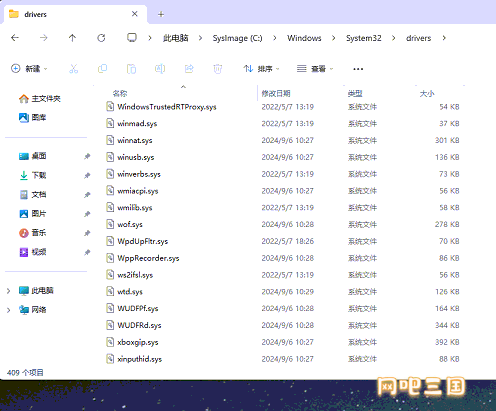This screenshot has width=496, height=411.
Task: Click the Paste toolbar icon
Action: tap(131, 69)
